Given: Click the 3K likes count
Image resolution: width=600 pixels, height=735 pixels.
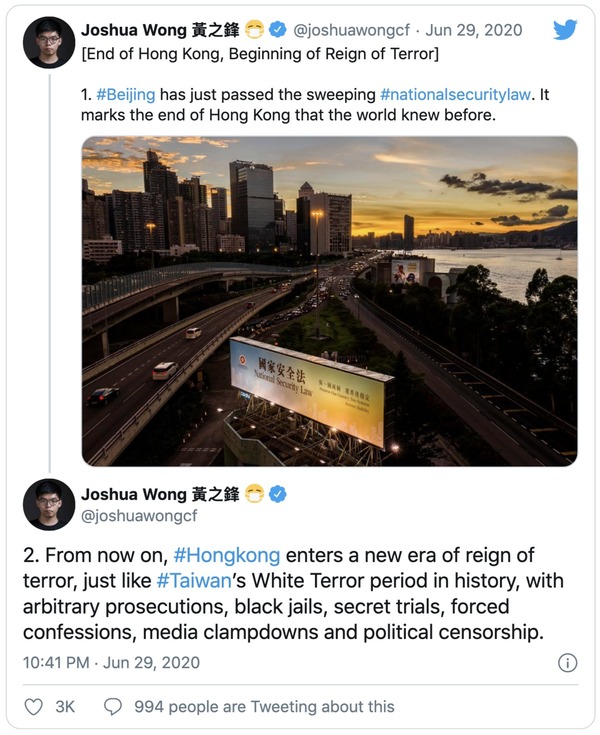Looking at the screenshot, I should (65, 706).
